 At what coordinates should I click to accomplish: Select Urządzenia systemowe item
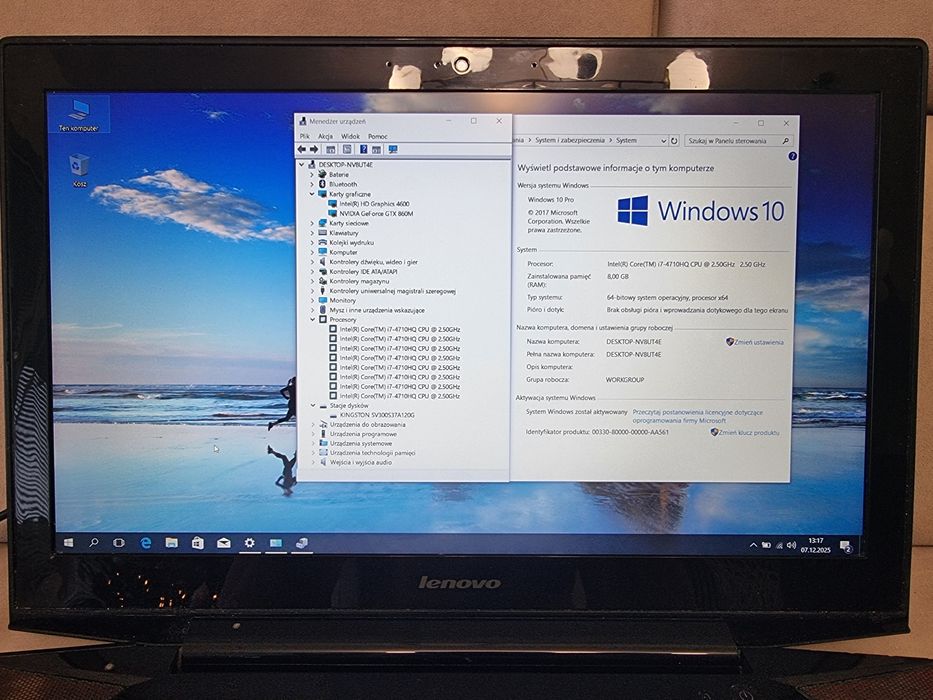click(x=361, y=443)
